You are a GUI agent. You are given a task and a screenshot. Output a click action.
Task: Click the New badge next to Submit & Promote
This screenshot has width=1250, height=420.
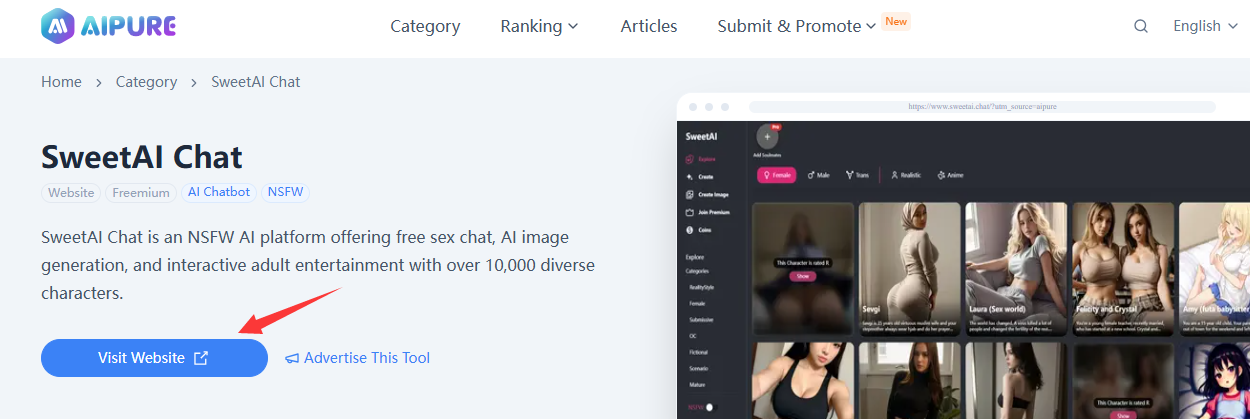coord(896,21)
